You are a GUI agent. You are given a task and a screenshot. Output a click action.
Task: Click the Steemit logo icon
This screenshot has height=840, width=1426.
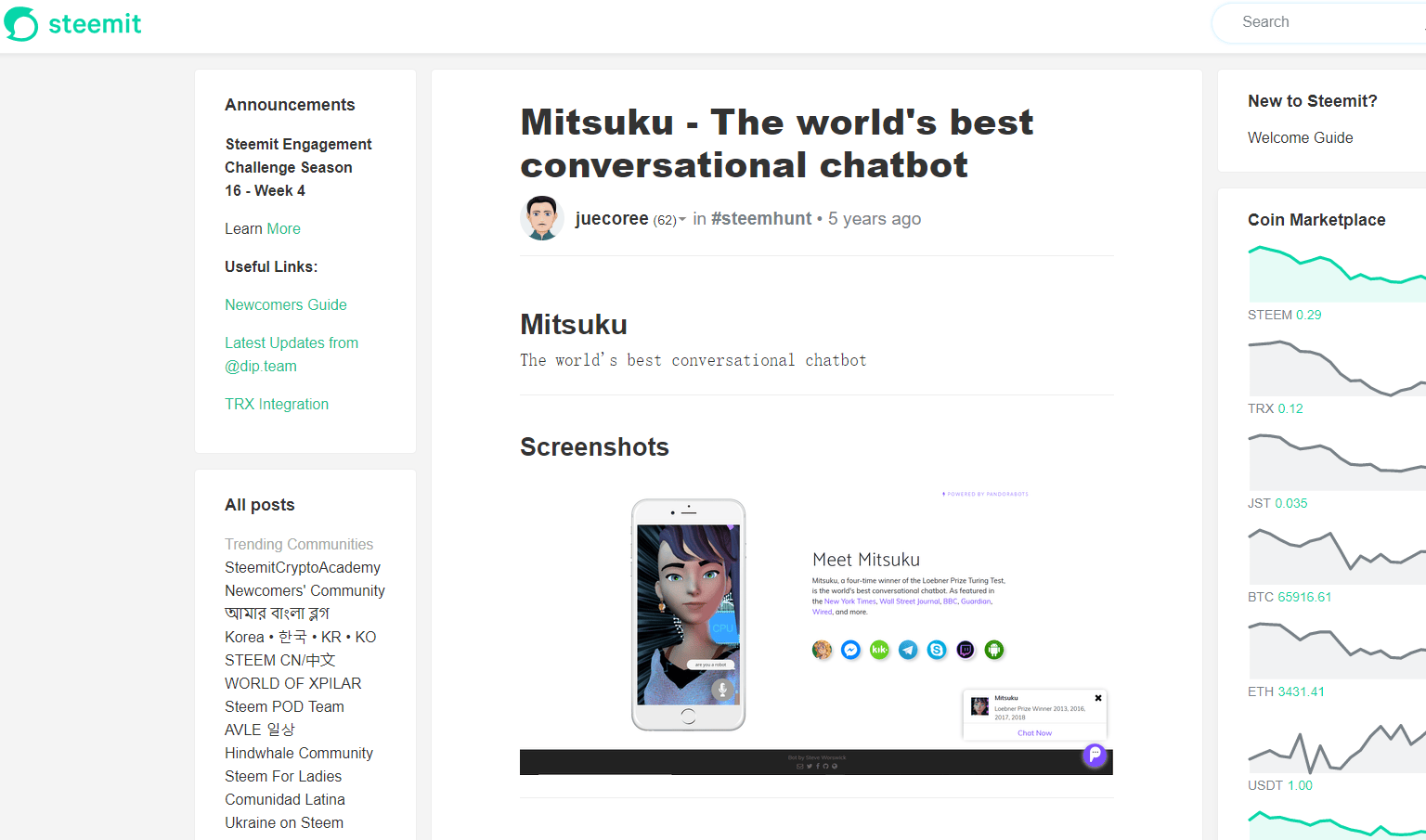21,24
